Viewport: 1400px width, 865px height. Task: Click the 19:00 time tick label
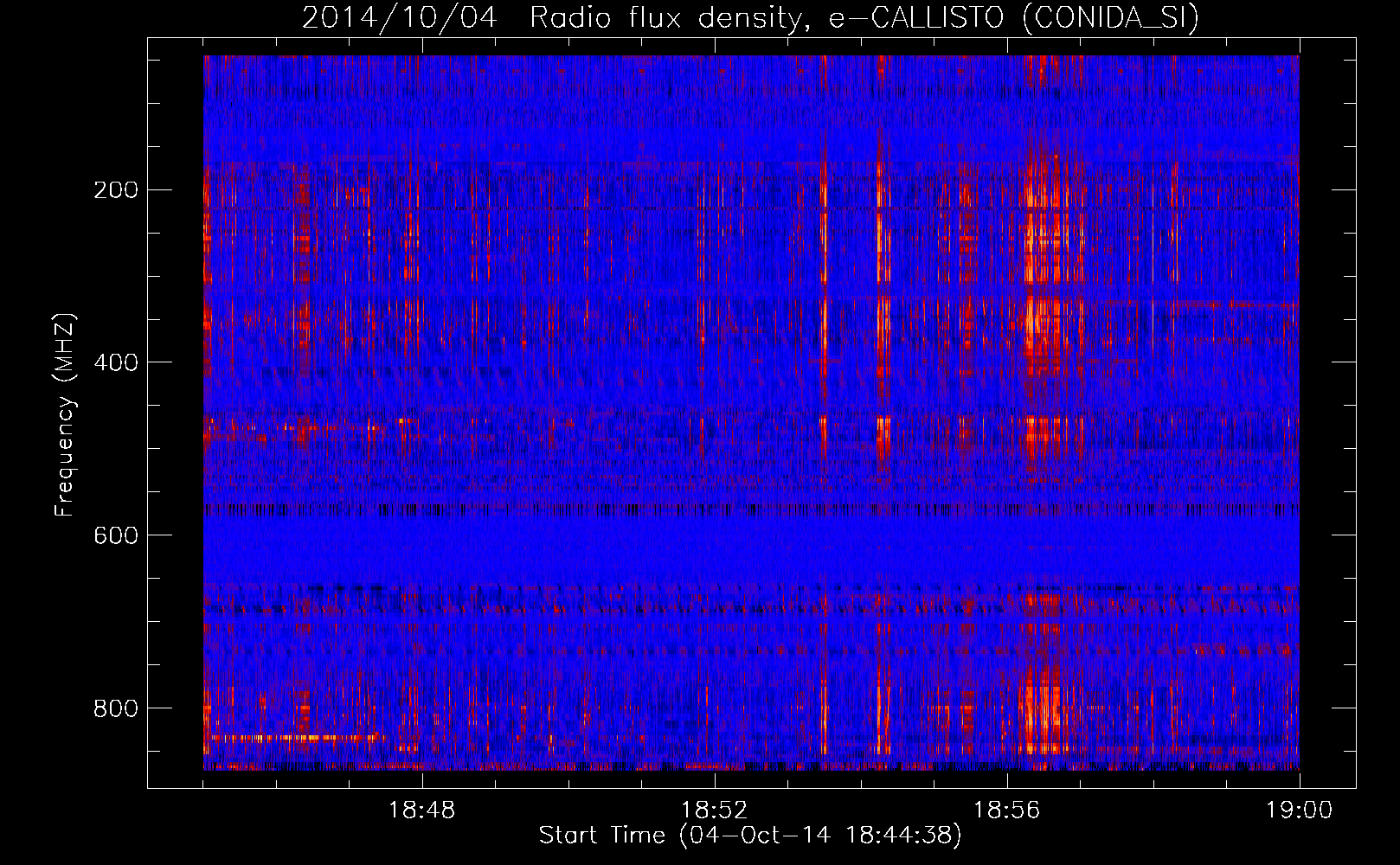[x=1299, y=811]
